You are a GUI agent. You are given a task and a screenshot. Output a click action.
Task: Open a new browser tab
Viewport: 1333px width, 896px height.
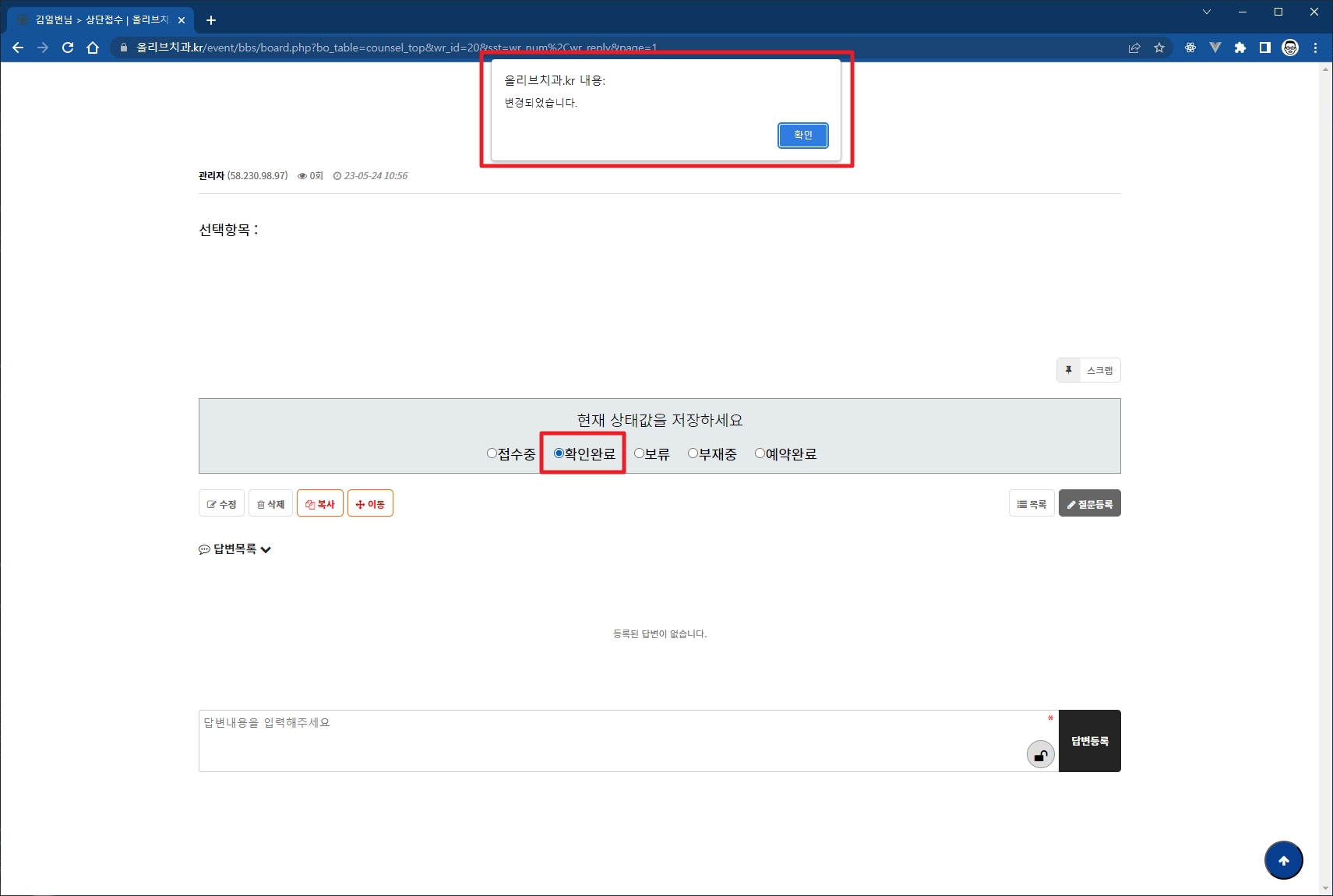tap(211, 20)
